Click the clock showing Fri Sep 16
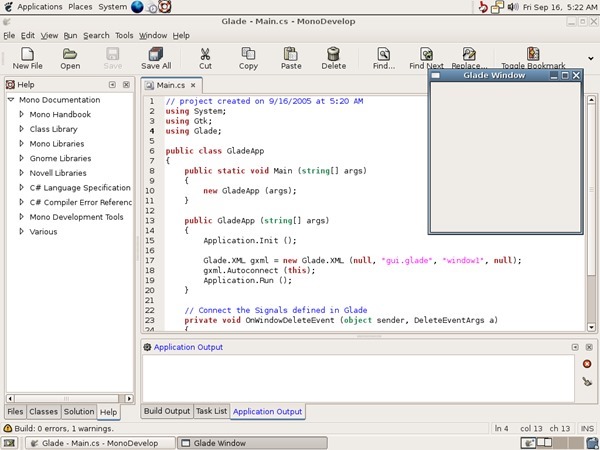The height and width of the screenshot is (450, 600). [559, 7]
